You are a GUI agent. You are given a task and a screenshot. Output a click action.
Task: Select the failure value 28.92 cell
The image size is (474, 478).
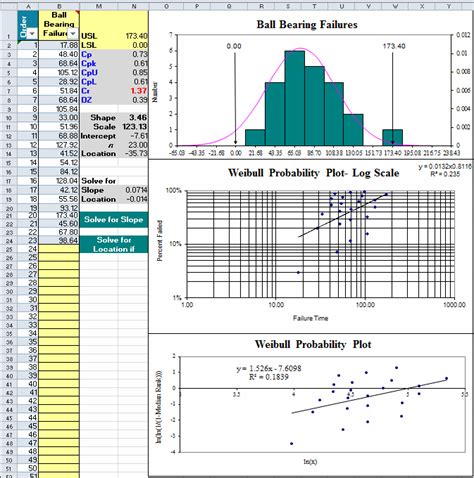[59, 82]
